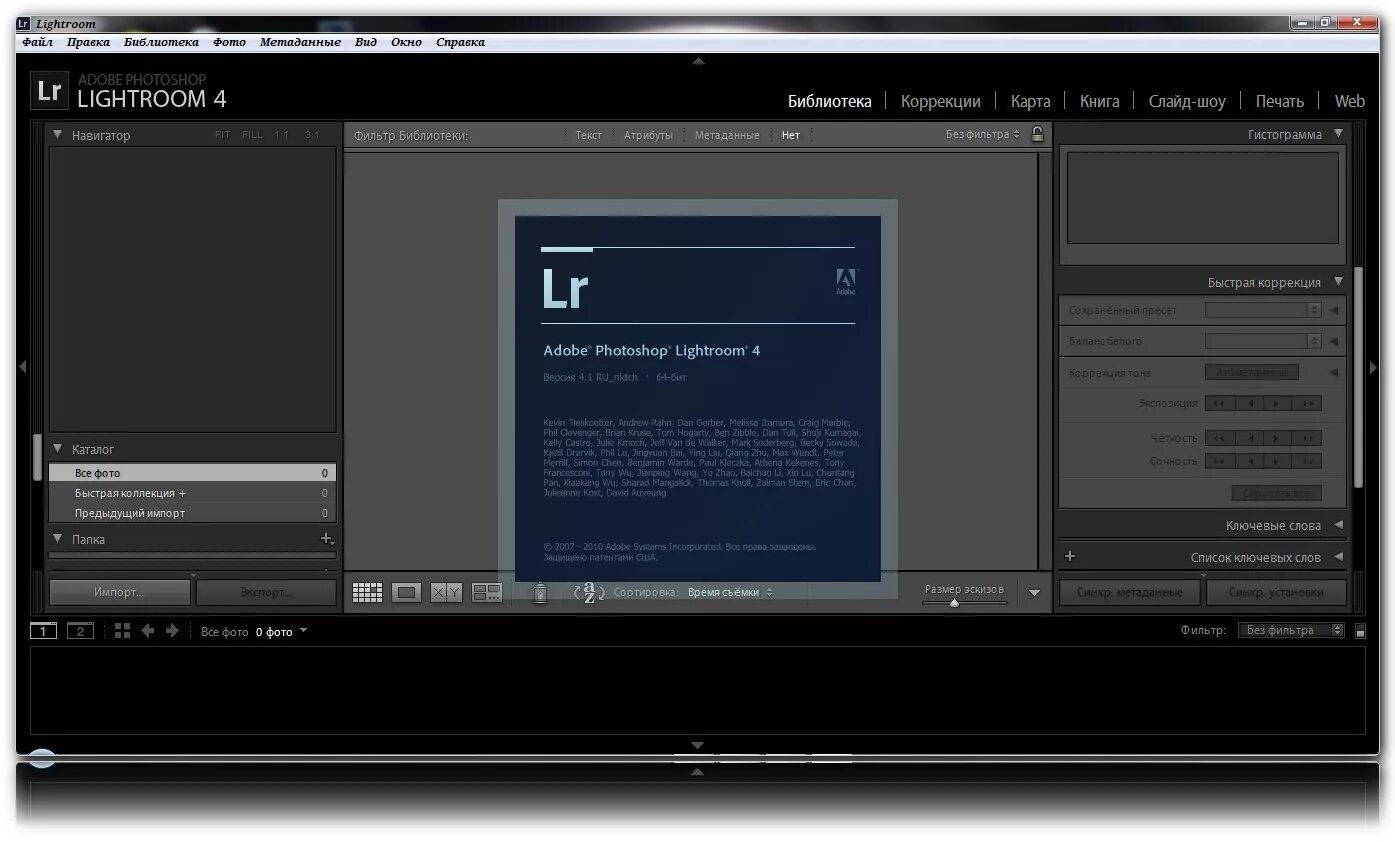Decrease Экспозиция by a large step

[1219, 403]
